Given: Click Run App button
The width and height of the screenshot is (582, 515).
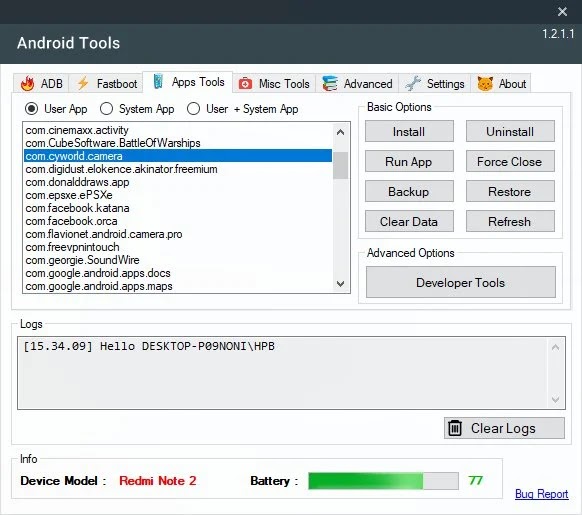Looking at the screenshot, I should pos(409,162).
